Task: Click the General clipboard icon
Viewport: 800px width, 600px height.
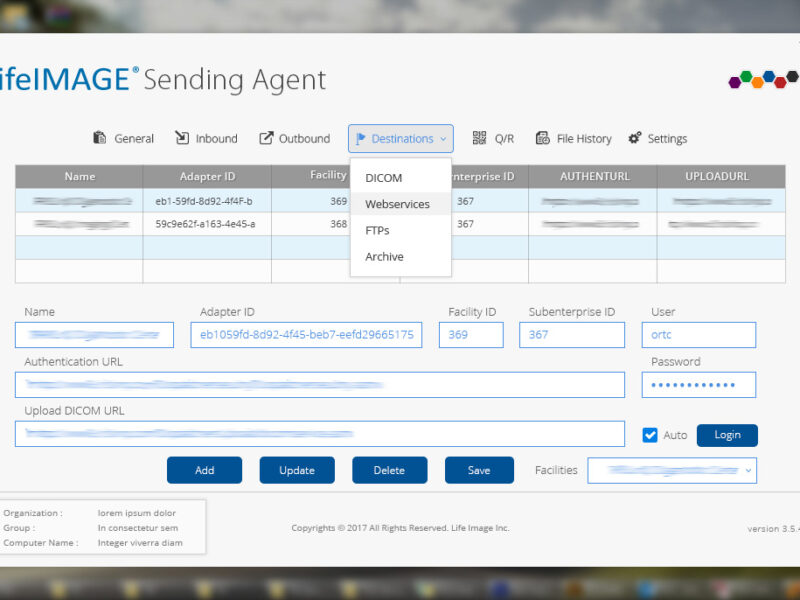Action: click(x=99, y=138)
